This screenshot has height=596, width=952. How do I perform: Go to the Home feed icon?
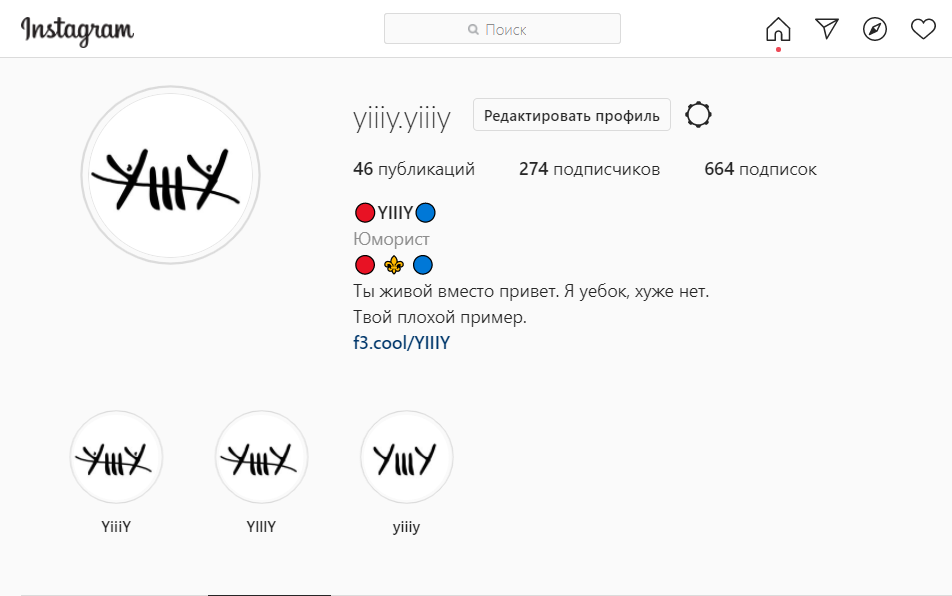(x=778, y=29)
